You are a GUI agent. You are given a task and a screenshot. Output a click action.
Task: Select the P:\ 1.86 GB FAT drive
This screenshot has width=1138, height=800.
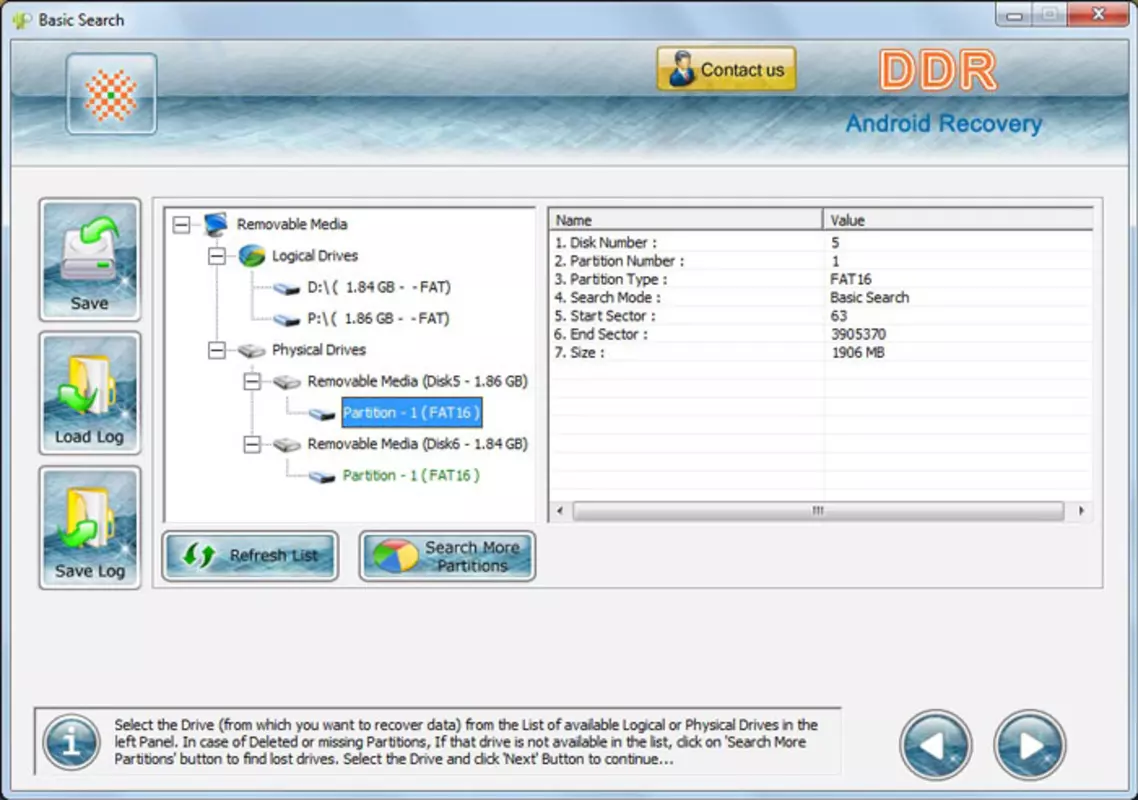tap(378, 319)
